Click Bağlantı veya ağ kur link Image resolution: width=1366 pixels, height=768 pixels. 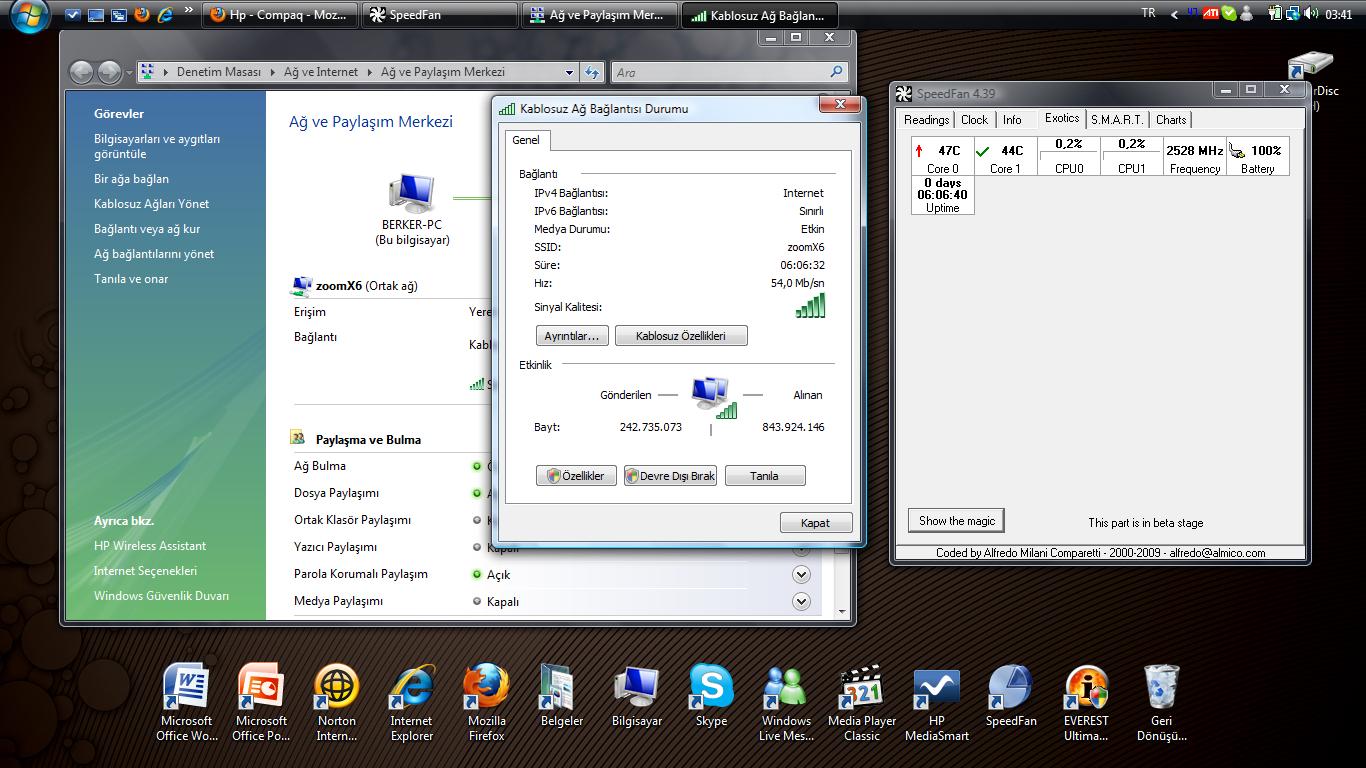point(147,229)
